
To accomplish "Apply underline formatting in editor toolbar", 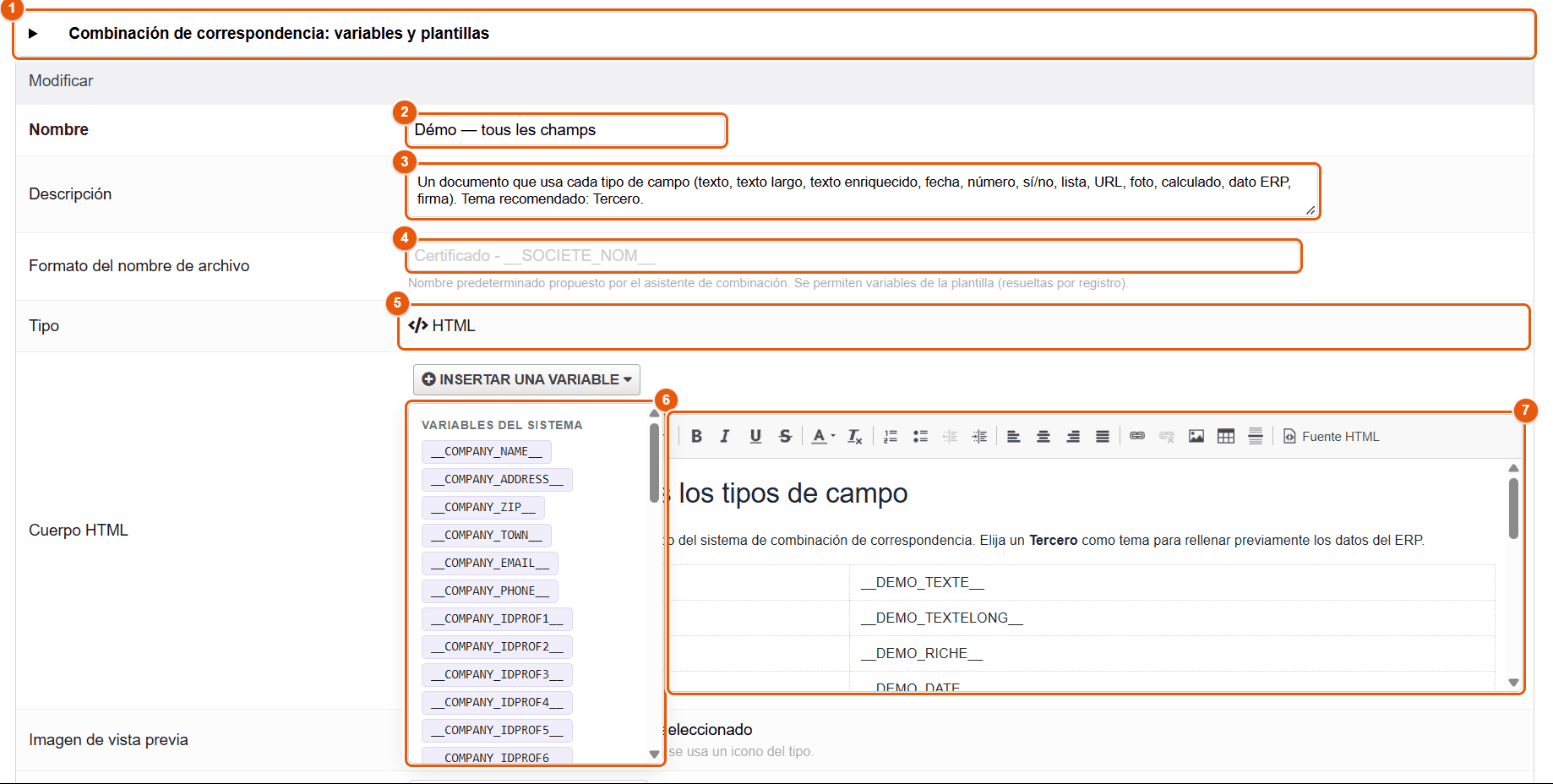I will pyautogui.click(x=756, y=436).
